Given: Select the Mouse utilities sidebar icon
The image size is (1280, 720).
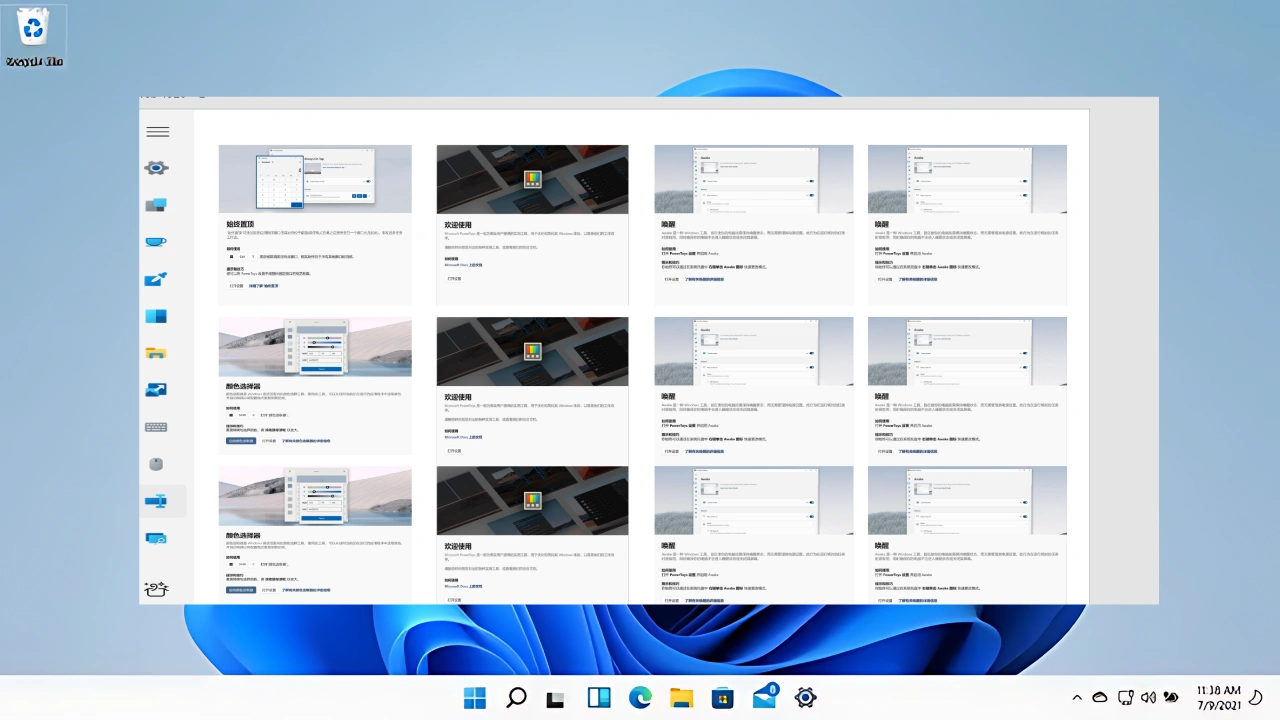Looking at the screenshot, I should coord(156,464).
